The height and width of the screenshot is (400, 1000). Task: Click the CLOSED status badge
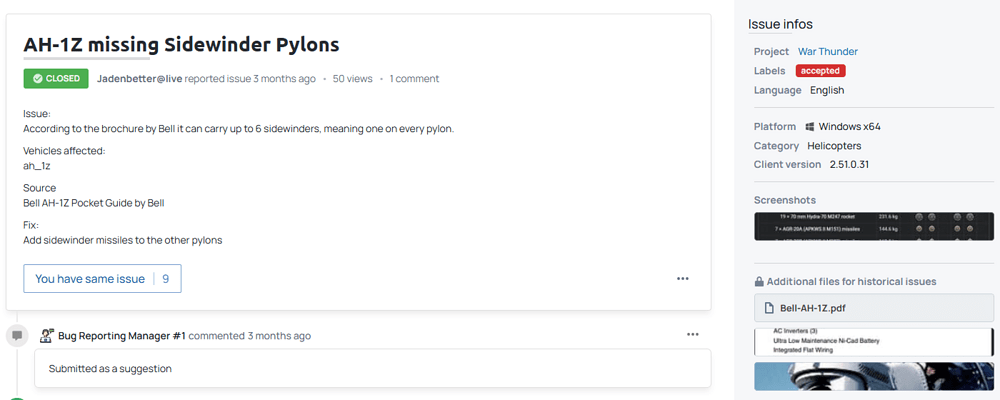pos(56,78)
